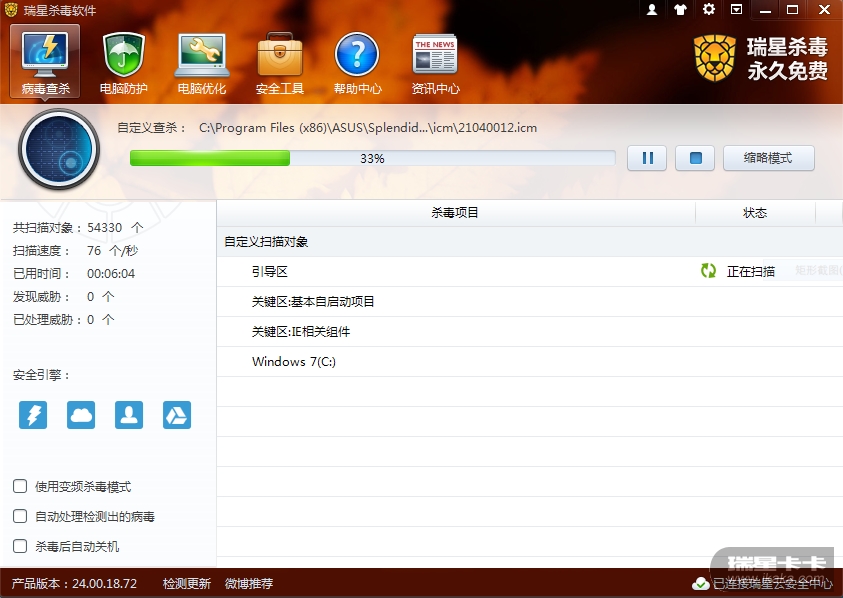Click the 扫描速度 76 个/秒 value
Image resolution: width=843 pixels, height=598 pixels.
112,251
